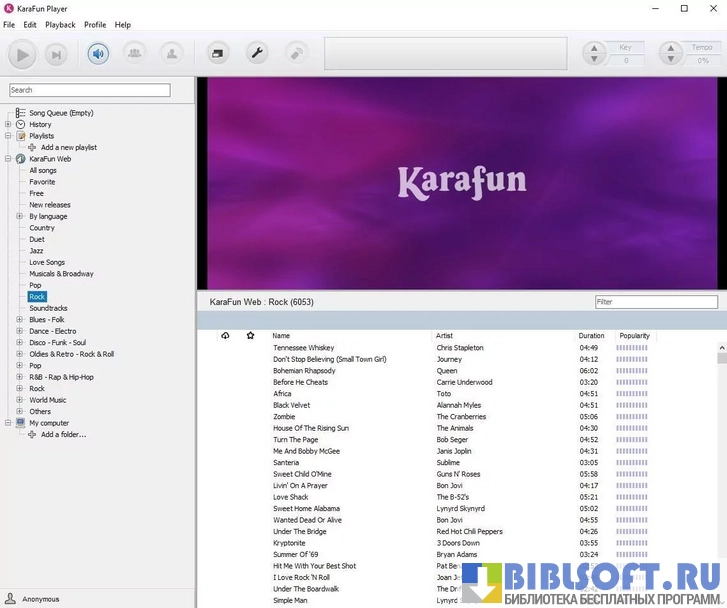Skip to the next song

tap(56, 54)
